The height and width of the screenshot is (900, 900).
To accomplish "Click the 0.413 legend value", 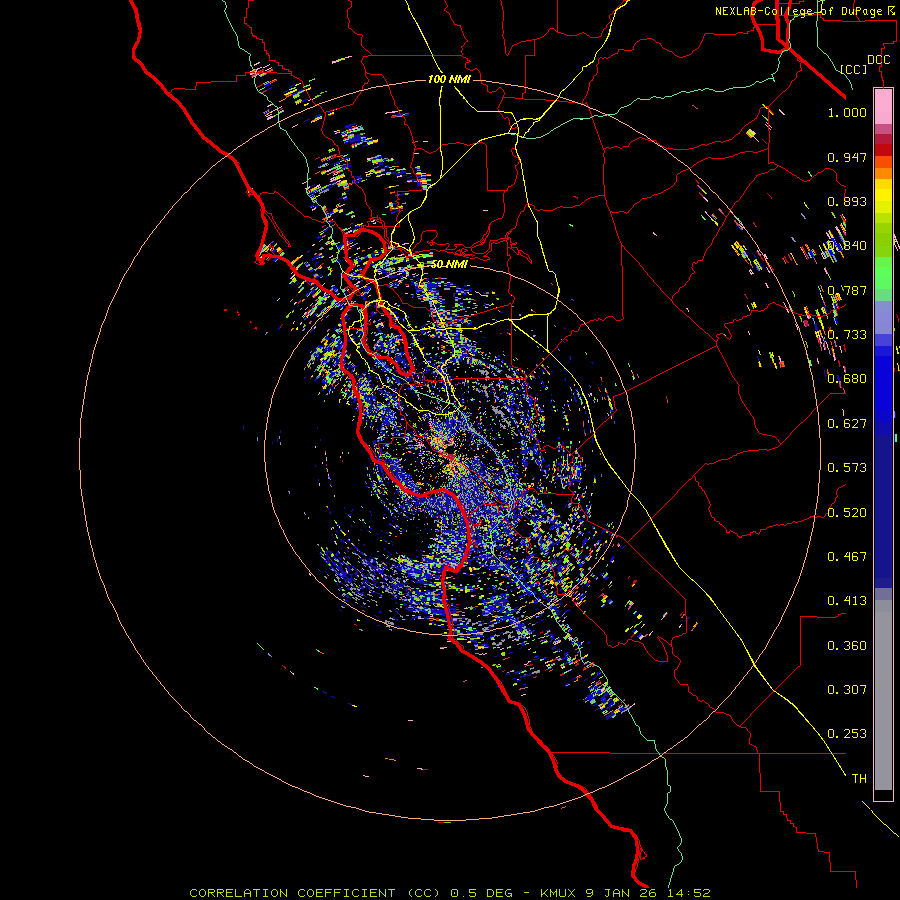I will pyautogui.click(x=847, y=601).
